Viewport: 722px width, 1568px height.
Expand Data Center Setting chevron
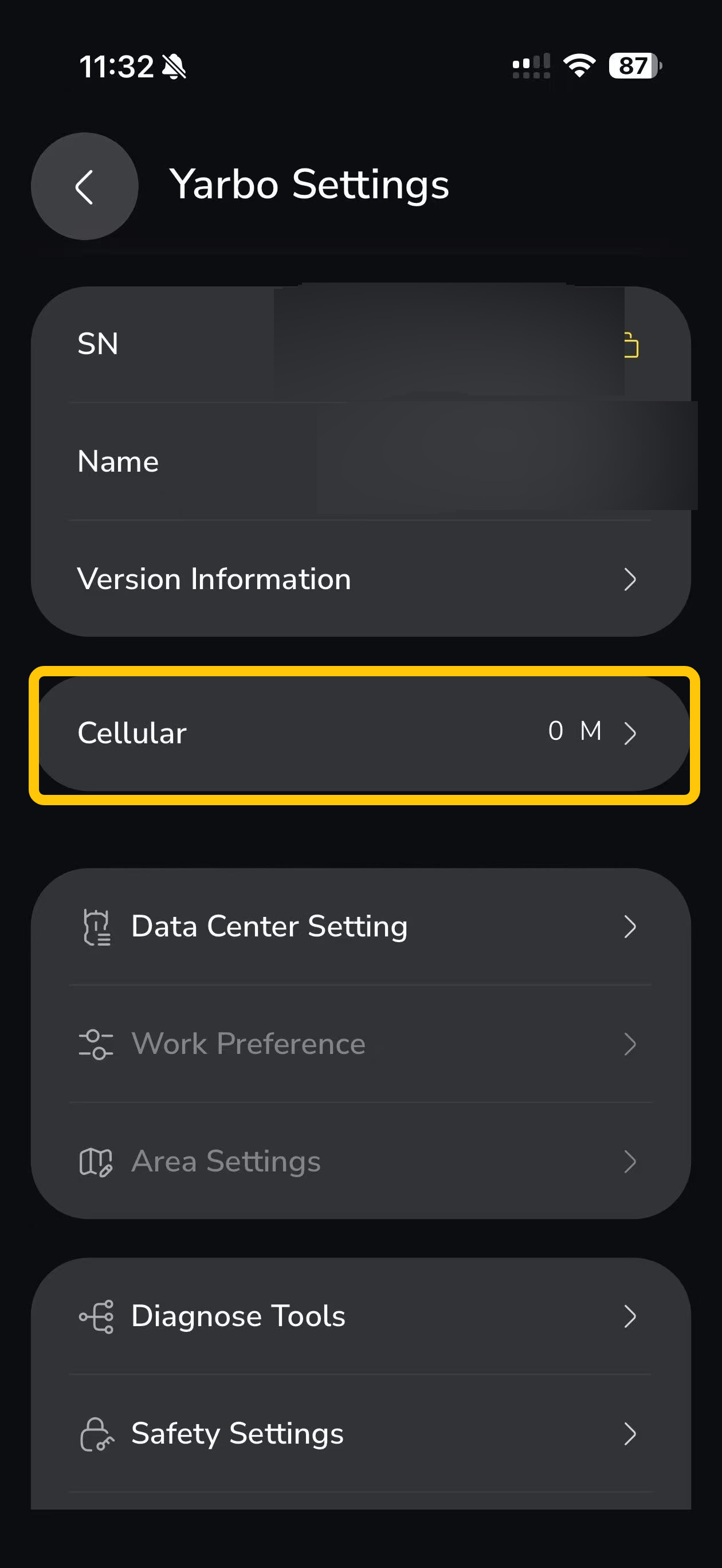[630, 927]
